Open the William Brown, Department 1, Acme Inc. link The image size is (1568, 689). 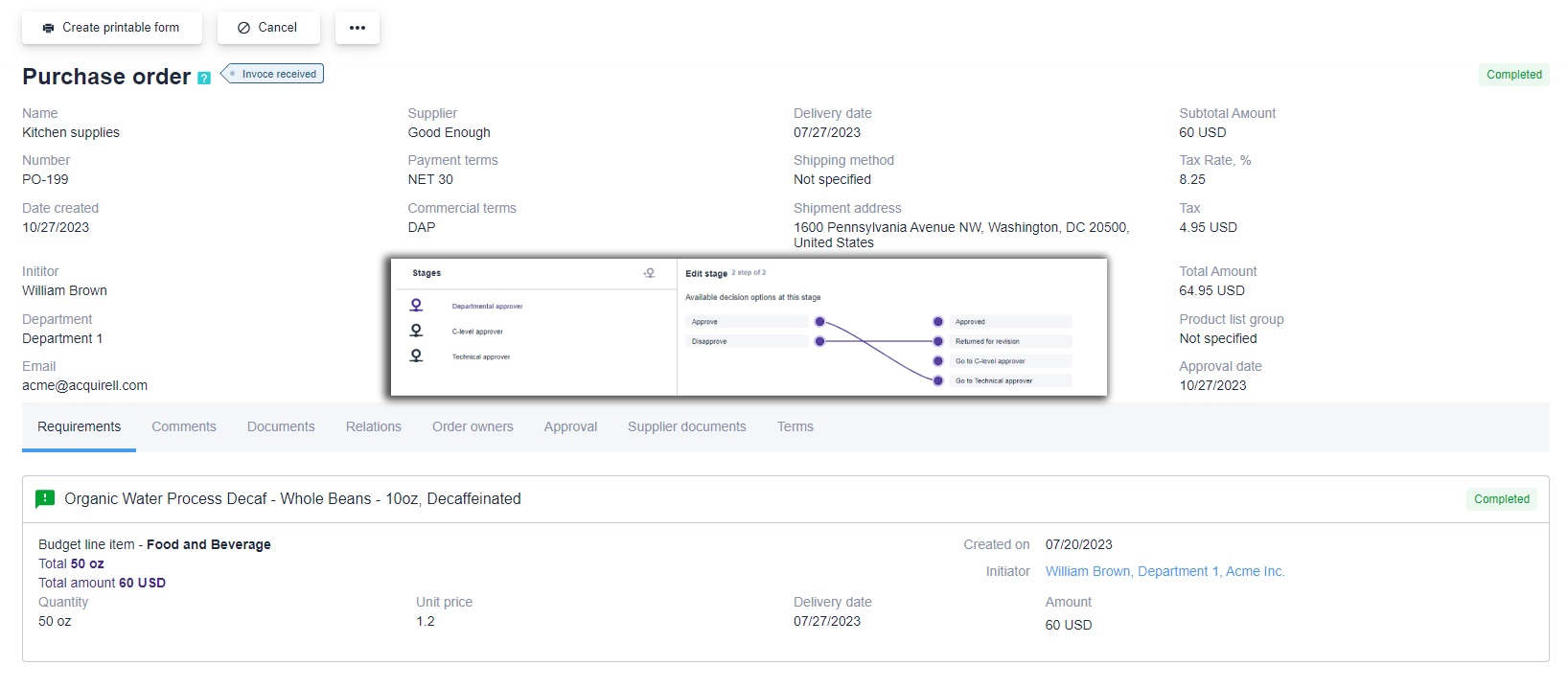tap(1164, 572)
